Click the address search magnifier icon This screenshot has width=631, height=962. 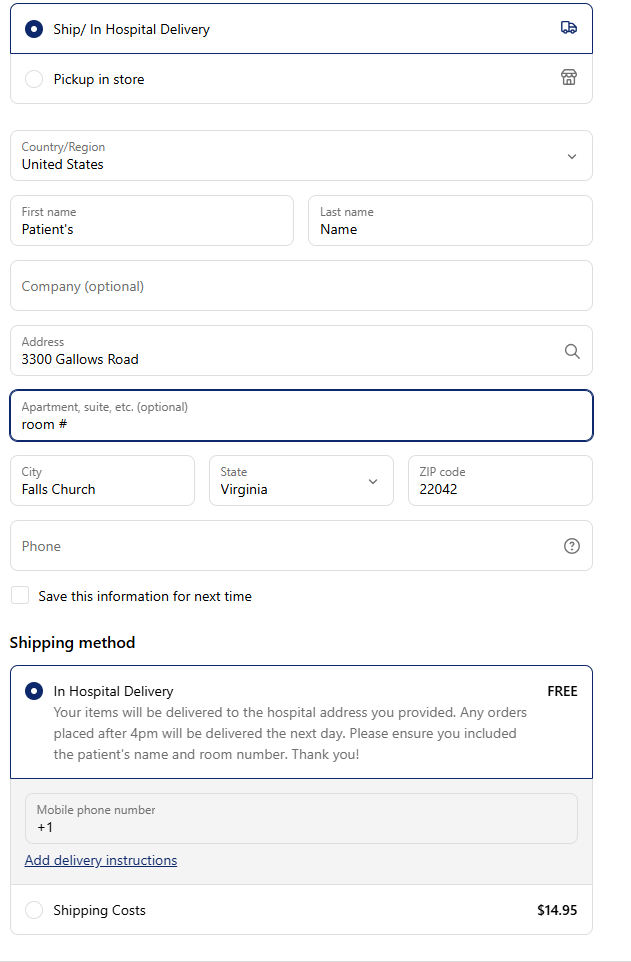(571, 351)
